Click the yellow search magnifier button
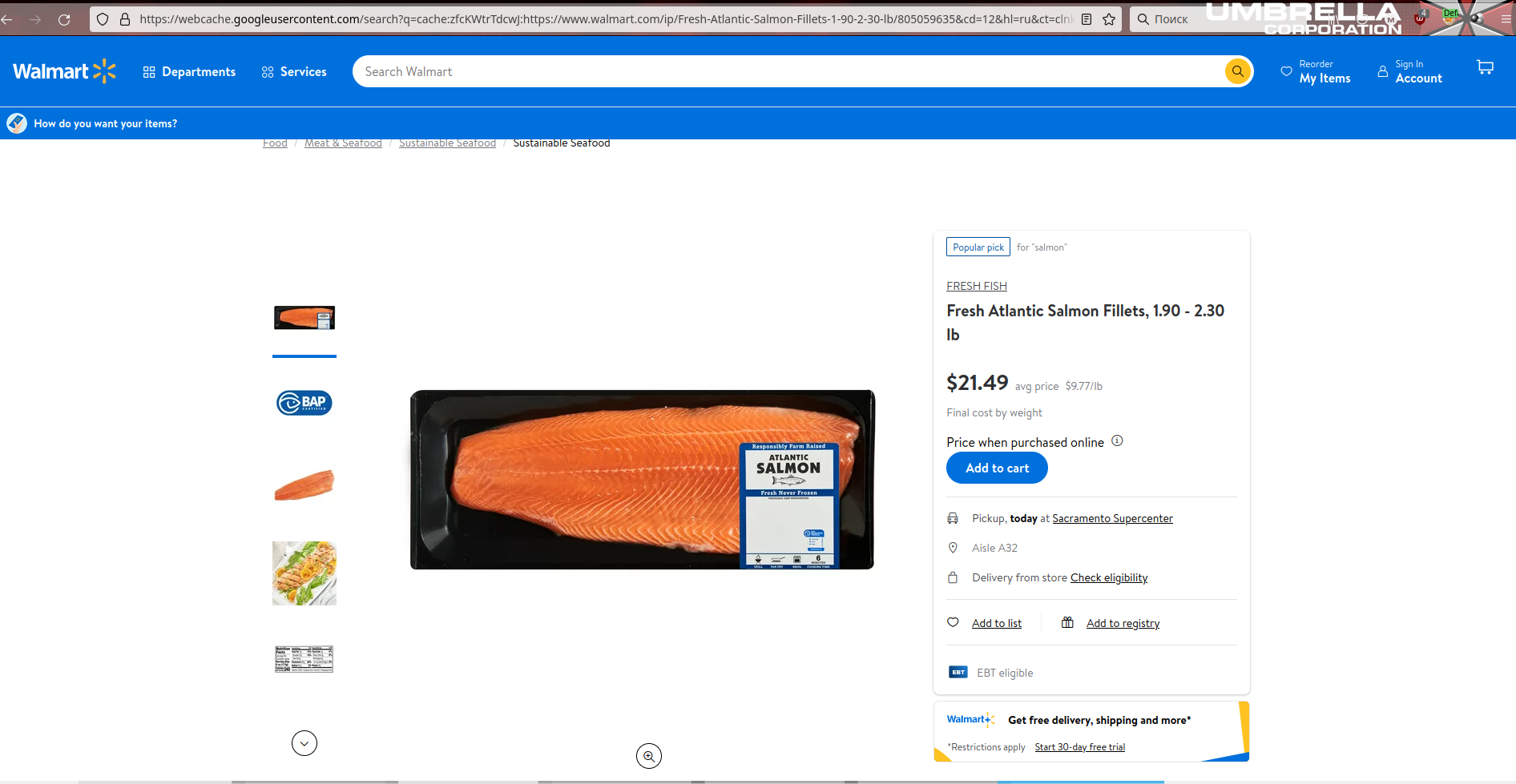 click(1237, 71)
